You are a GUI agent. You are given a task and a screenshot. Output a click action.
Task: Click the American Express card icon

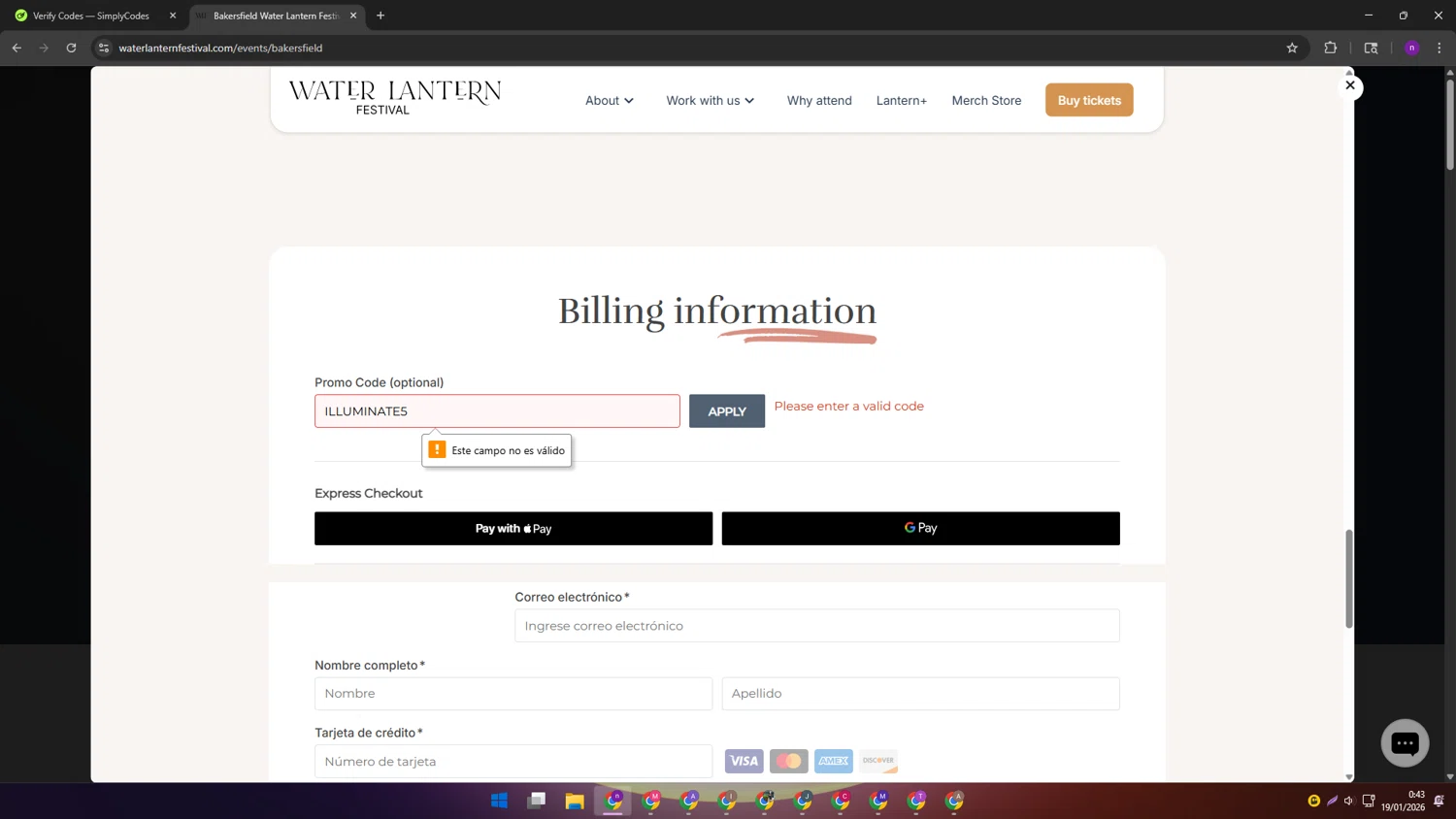pyautogui.click(x=834, y=761)
